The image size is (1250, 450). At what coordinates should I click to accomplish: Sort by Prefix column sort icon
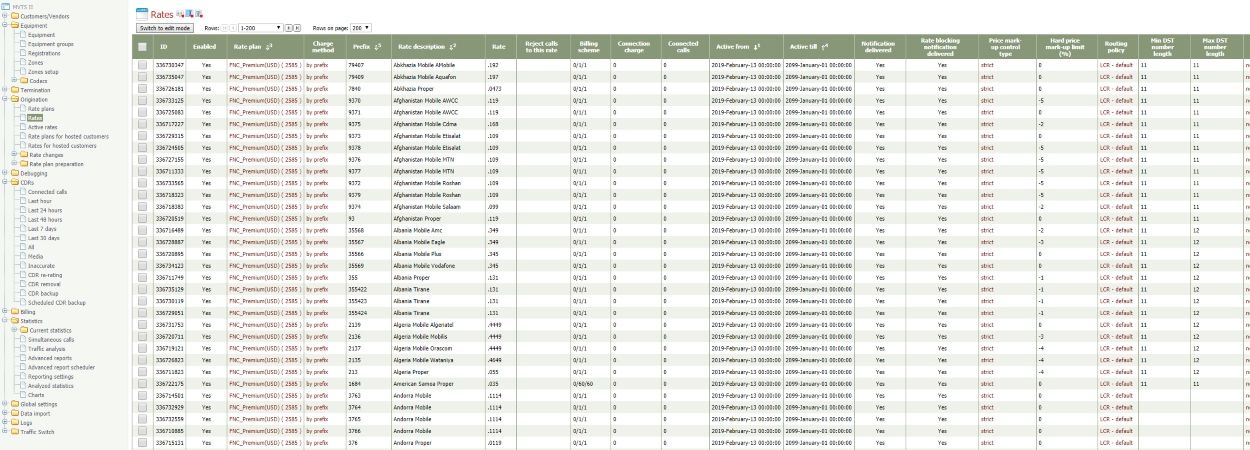376,47
